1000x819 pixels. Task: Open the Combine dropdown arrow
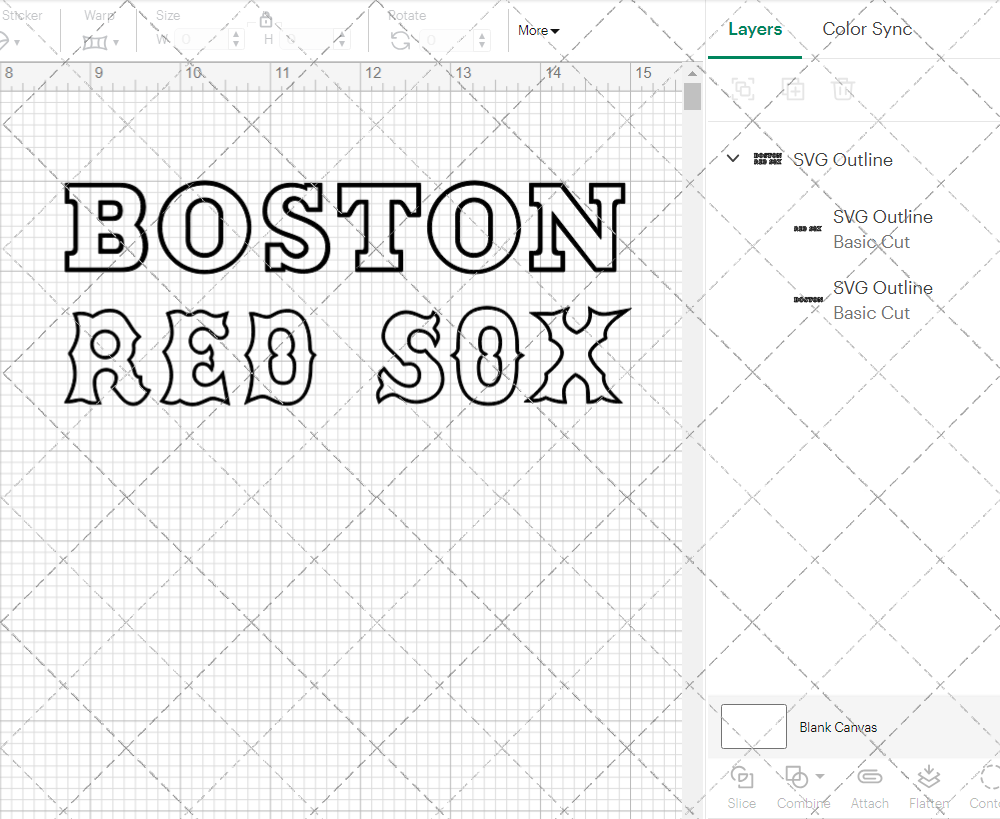820,776
